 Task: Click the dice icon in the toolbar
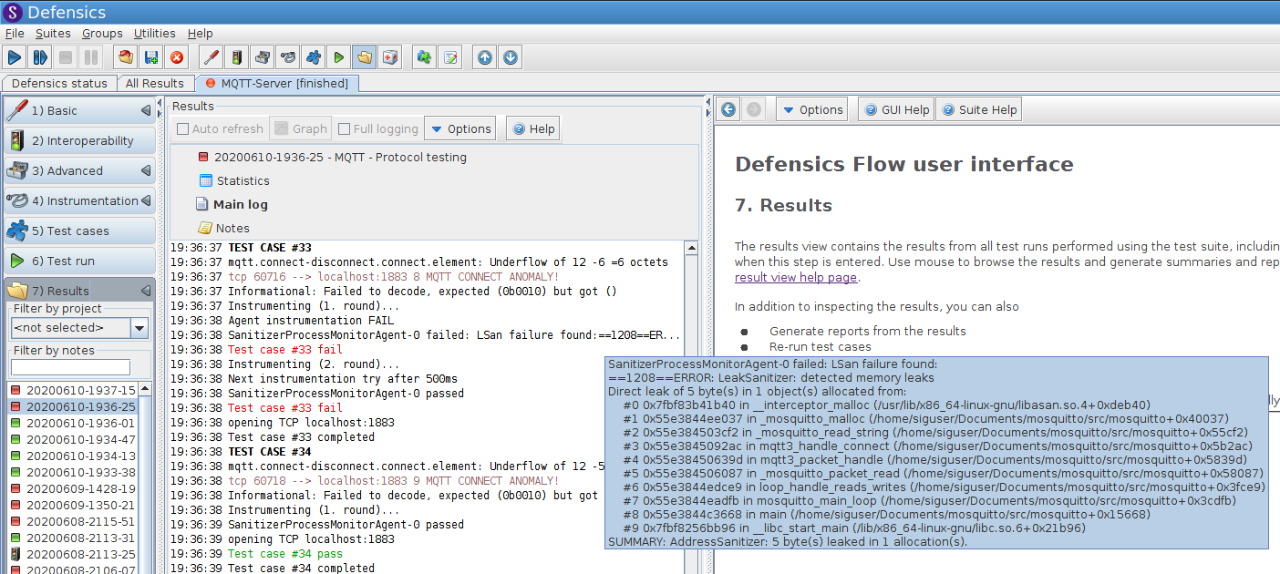(x=391, y=58)
